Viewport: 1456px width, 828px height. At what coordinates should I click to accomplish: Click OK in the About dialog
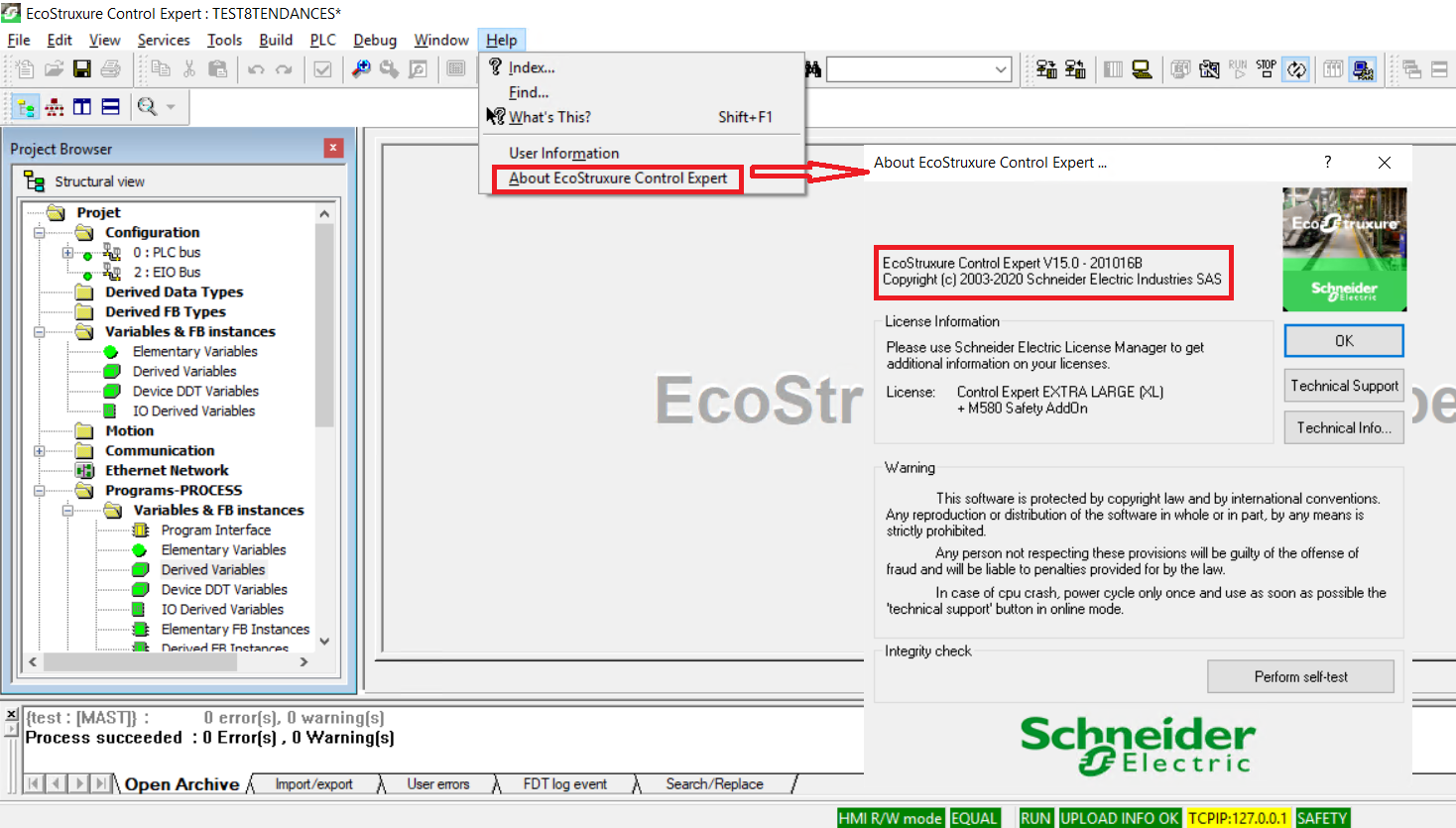[1344, 341]
